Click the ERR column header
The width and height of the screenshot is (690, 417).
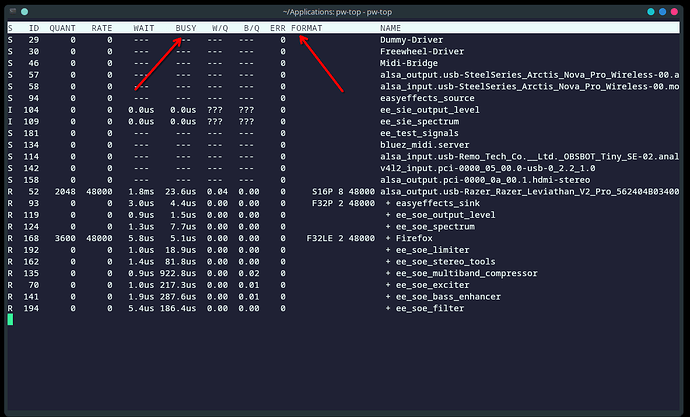click(278, 28)
